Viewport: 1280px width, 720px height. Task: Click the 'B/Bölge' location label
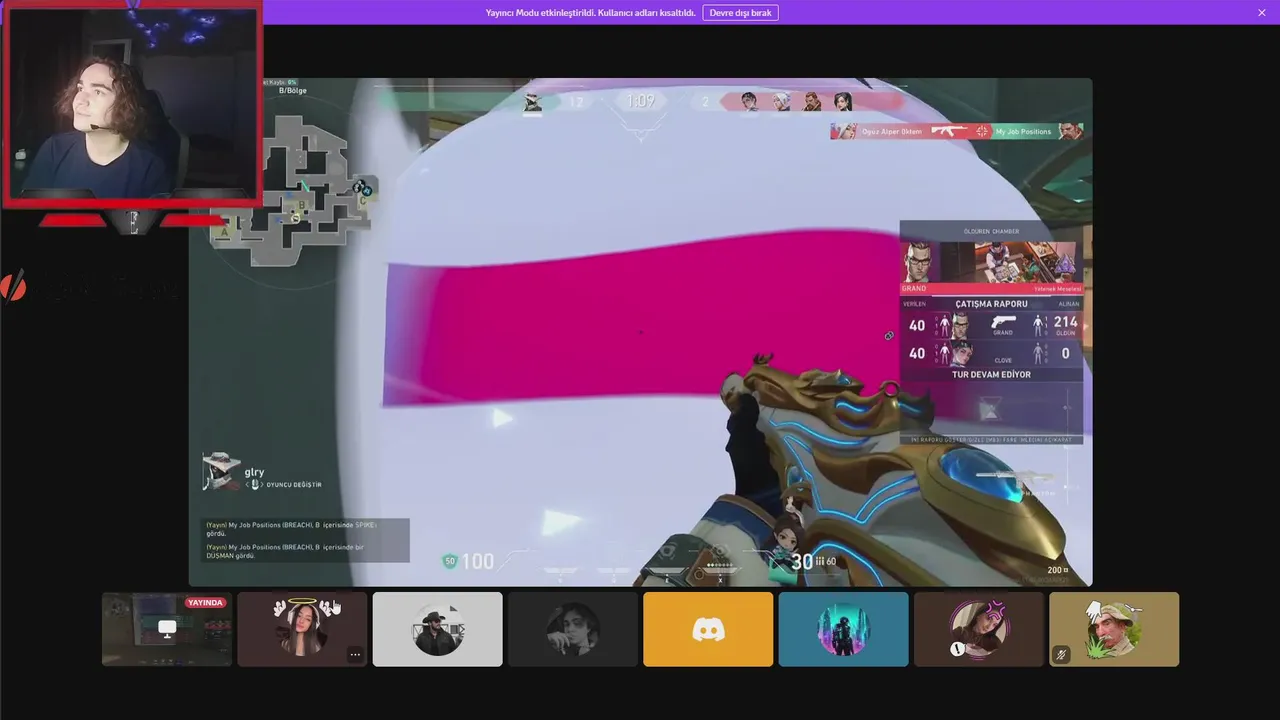[292, 91]
